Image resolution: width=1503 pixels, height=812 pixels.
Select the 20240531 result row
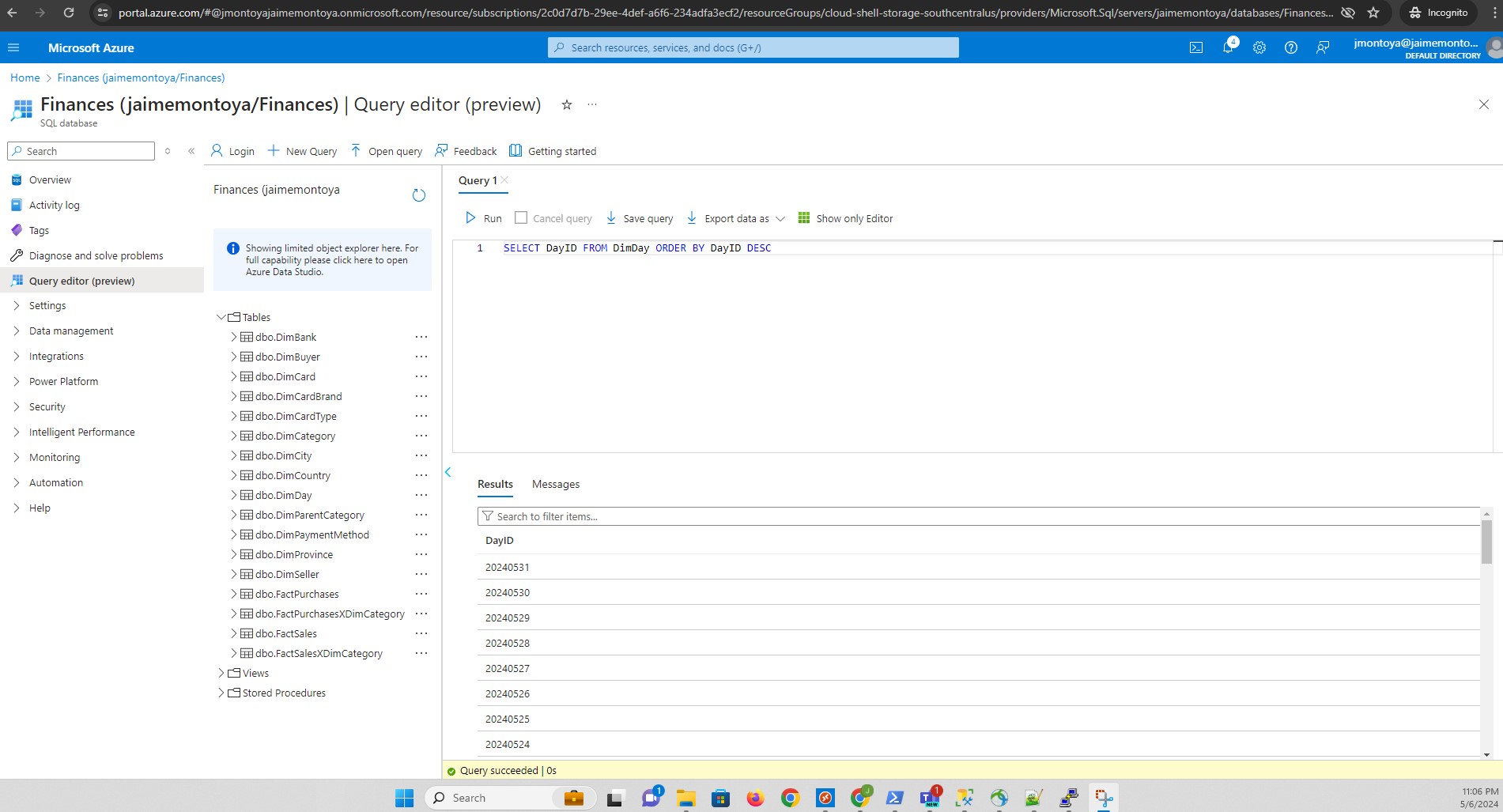pyautogui.click(x=979, y=567)
